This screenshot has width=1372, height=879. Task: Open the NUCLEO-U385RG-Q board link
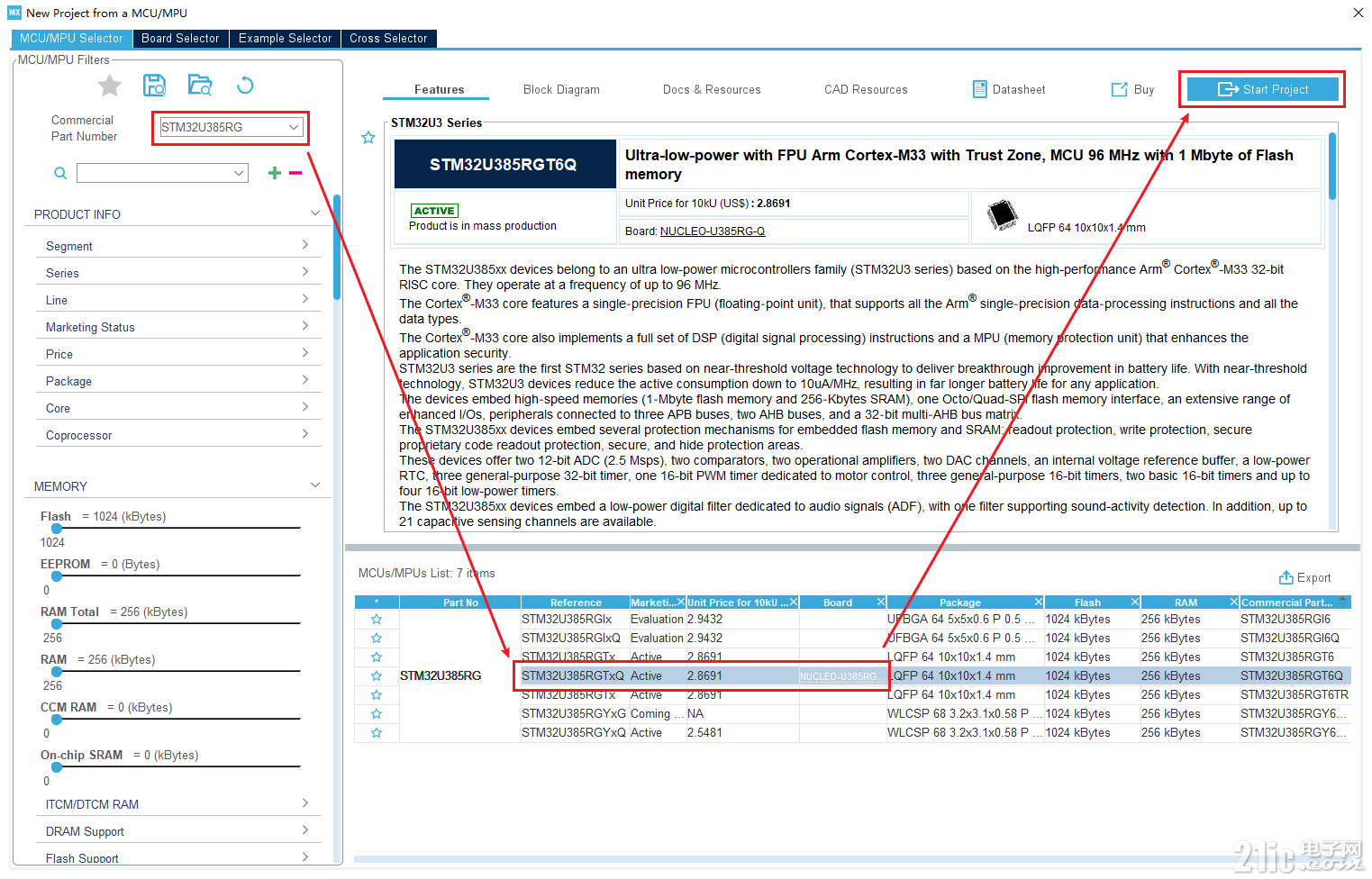(713, 231)
